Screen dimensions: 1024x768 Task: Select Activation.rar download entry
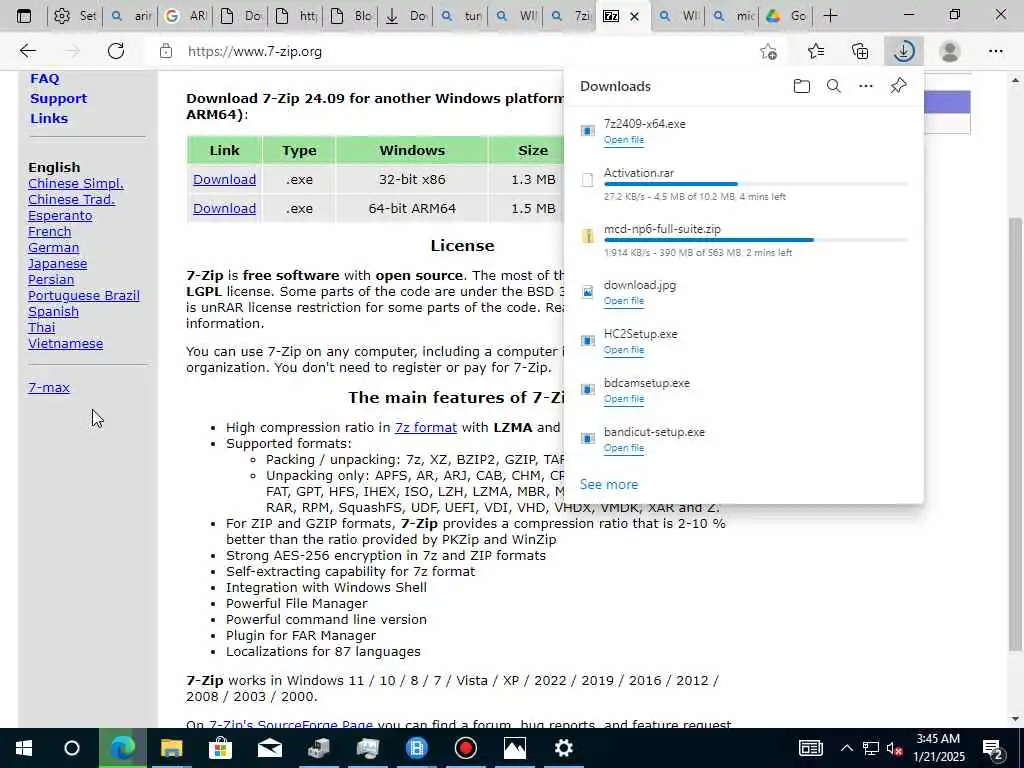(x=743, y=184)
